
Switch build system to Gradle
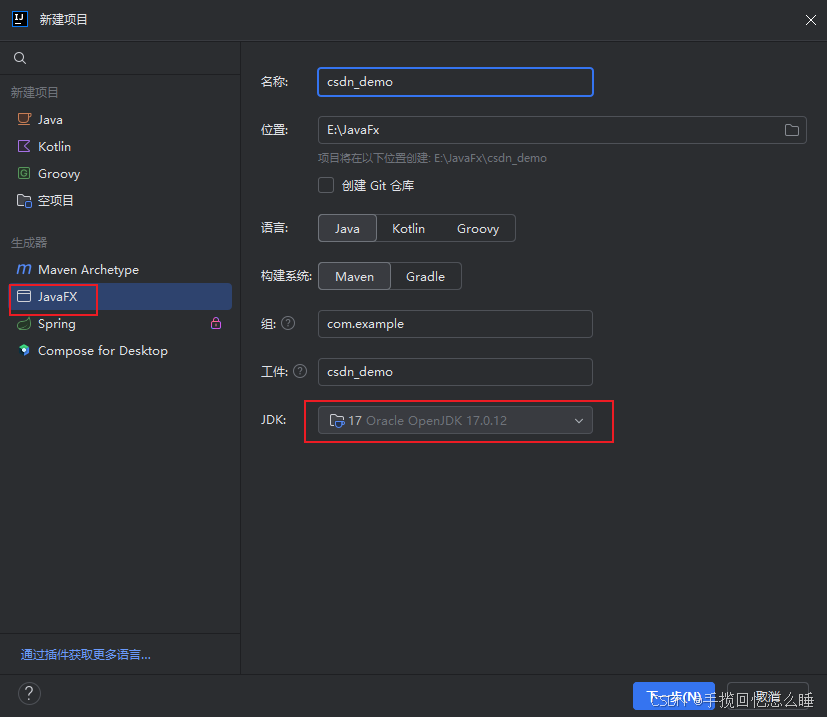(425, 276)
